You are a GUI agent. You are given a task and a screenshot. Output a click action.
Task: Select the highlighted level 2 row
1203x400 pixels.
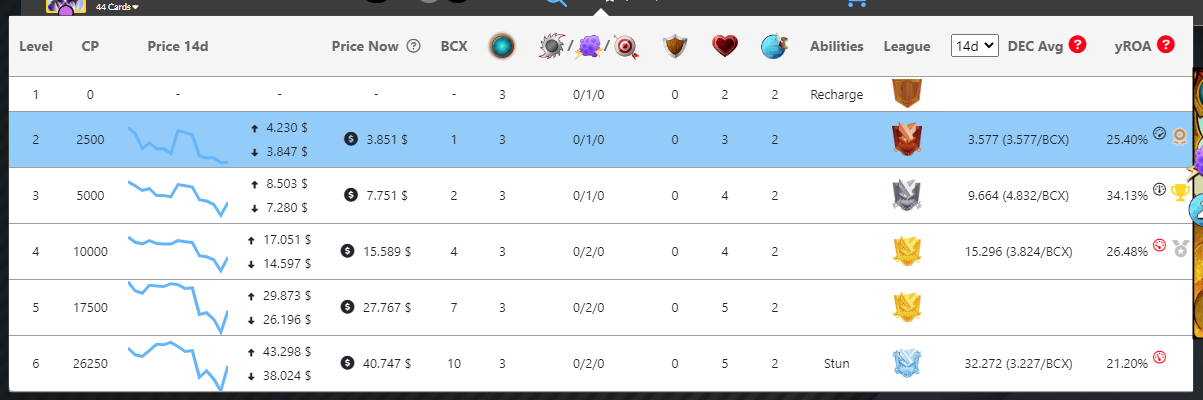[x=601, y=139]
